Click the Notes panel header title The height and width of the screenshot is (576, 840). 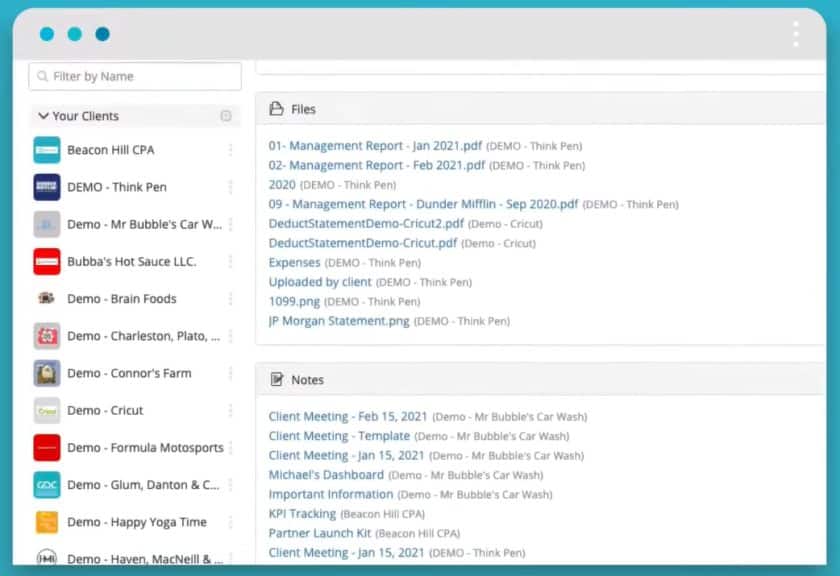point(308,380)
